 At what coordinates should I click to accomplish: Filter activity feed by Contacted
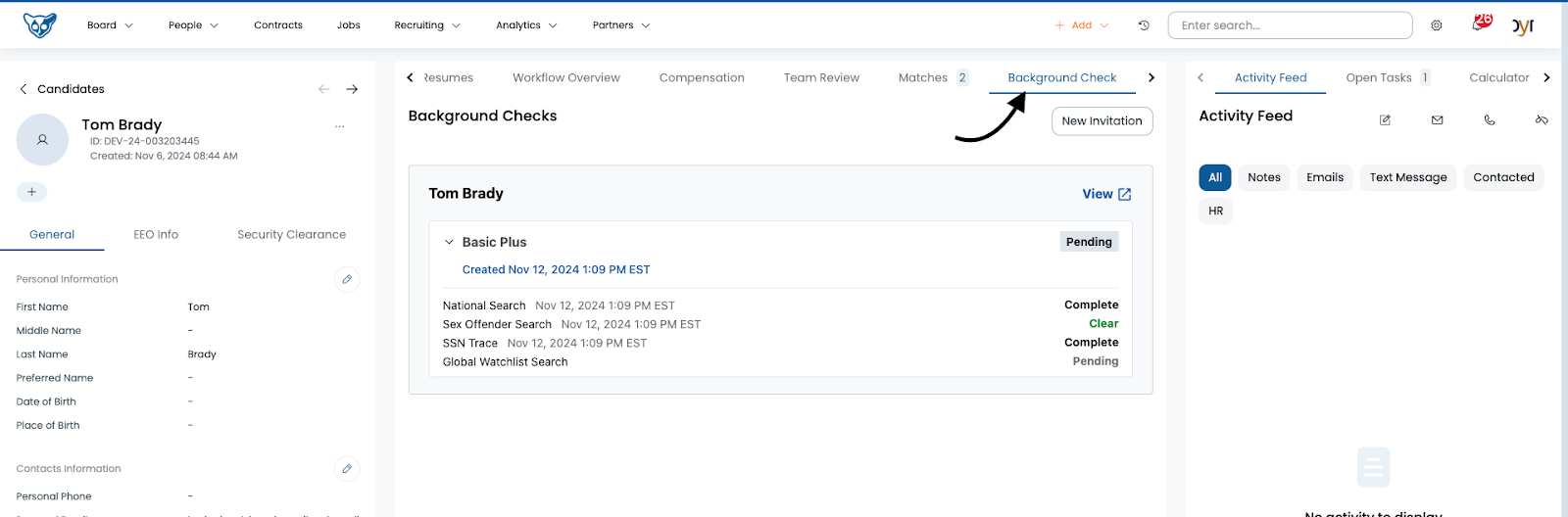[1503, 177]
